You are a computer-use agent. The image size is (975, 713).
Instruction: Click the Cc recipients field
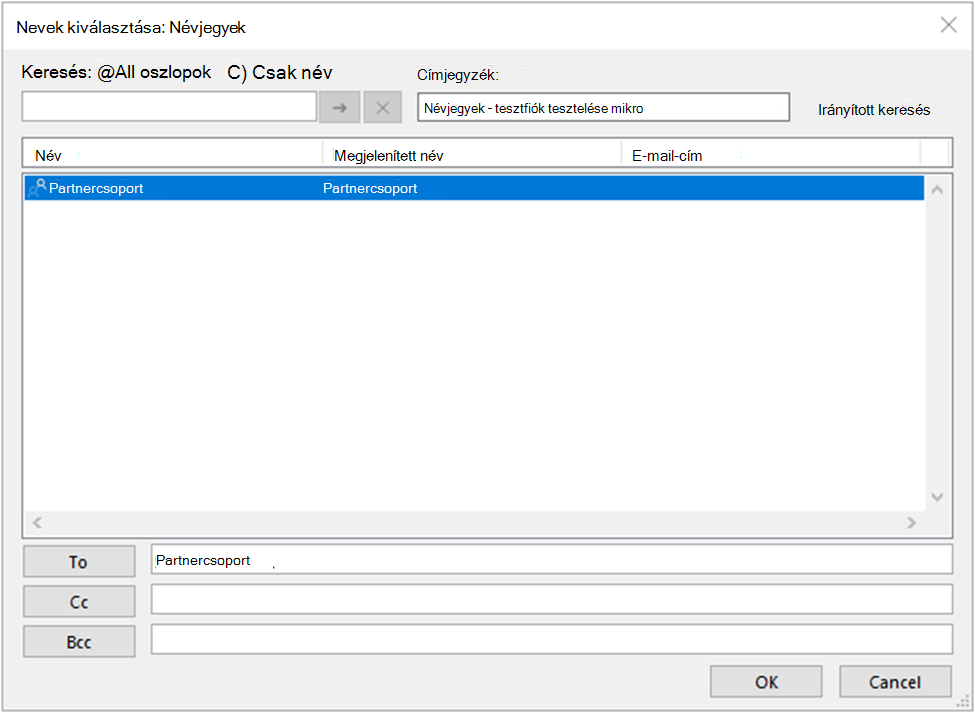552,599
